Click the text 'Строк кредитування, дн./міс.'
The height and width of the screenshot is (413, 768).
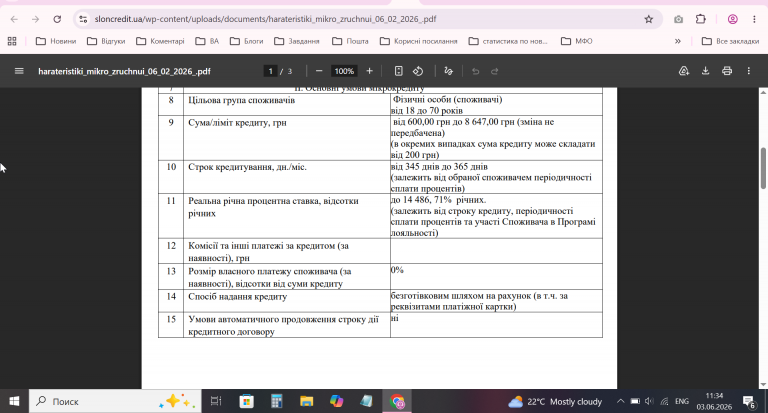coord(247,167)
